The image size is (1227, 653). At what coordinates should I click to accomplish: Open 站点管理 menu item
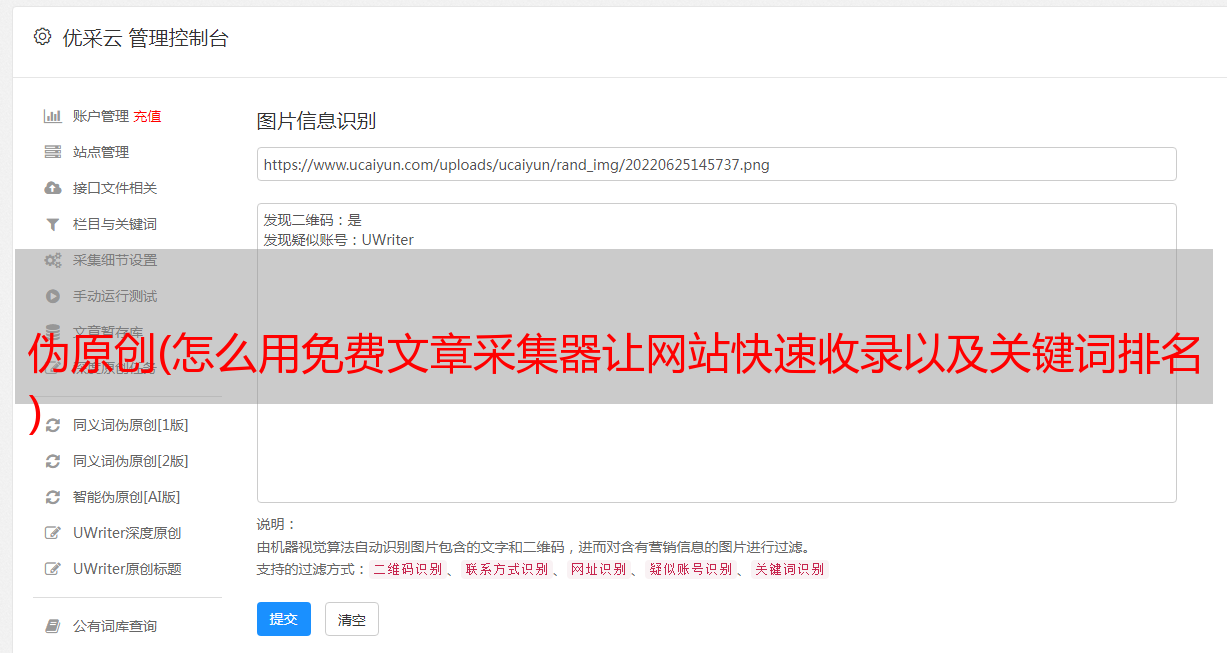tap(101, 152)
